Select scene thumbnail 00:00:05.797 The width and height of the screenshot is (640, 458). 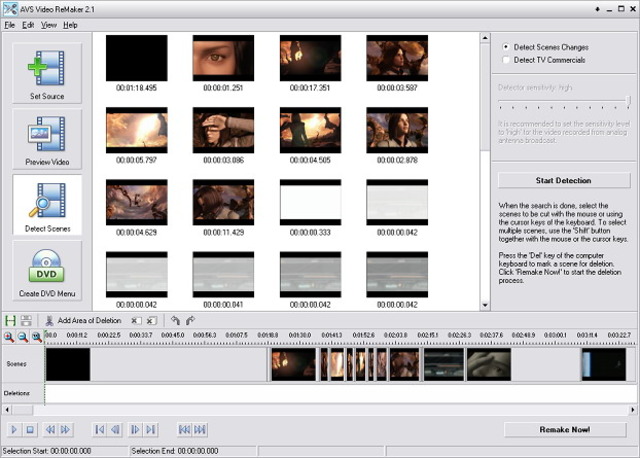pyautogui.click(x=136, y=130)
